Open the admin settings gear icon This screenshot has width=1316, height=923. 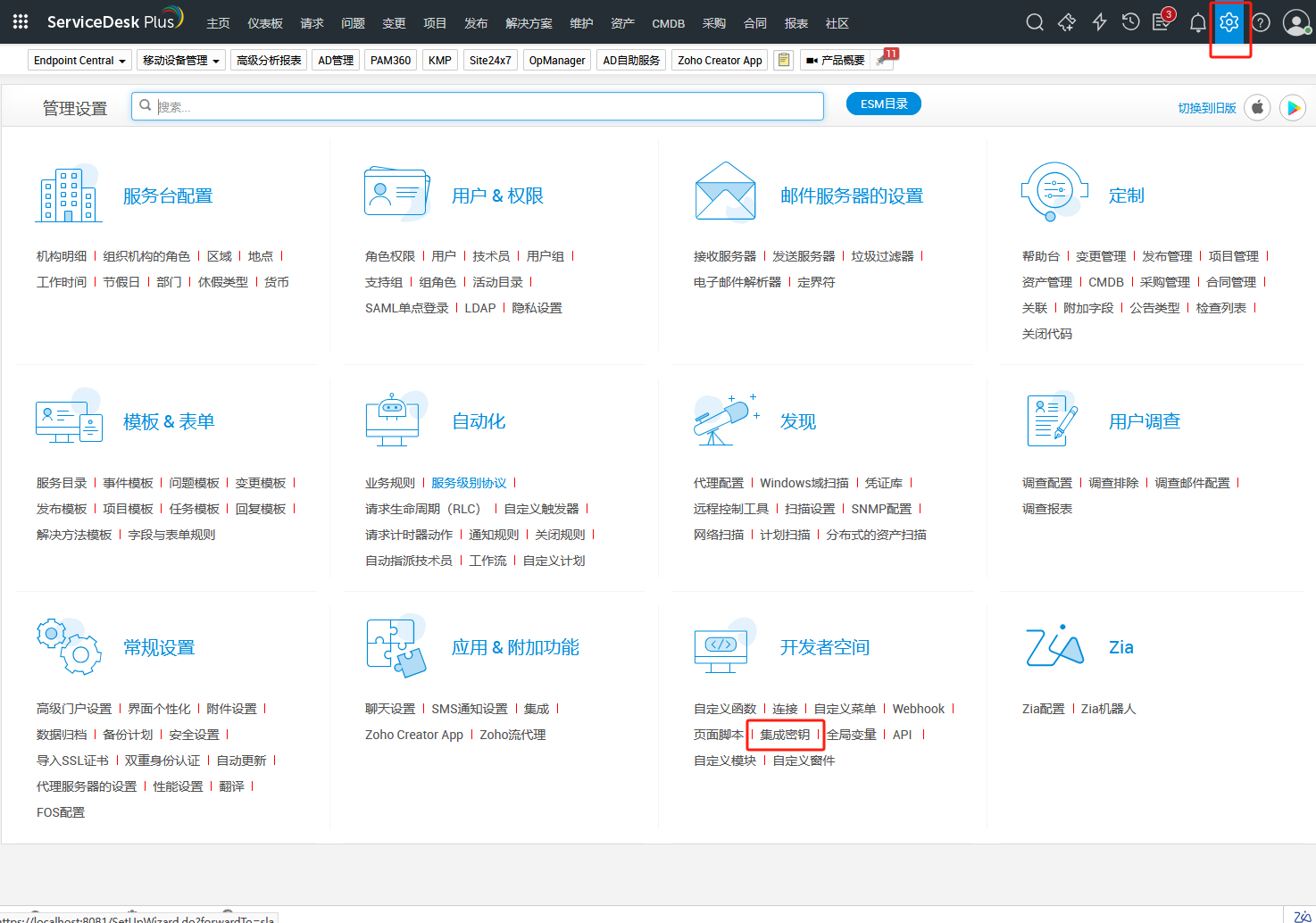pyautogui.click(x=1229, y=22)
